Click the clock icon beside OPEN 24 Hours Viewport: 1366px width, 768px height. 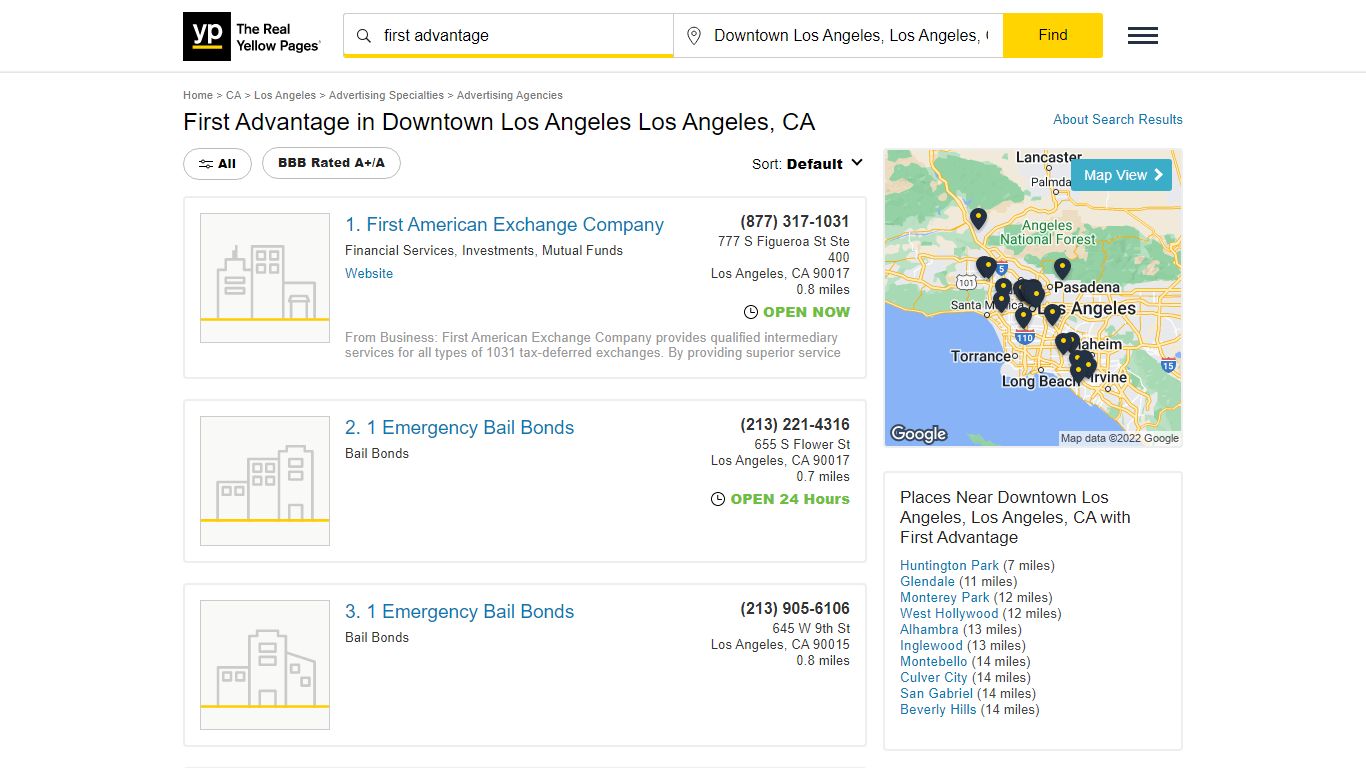[718, 499]
